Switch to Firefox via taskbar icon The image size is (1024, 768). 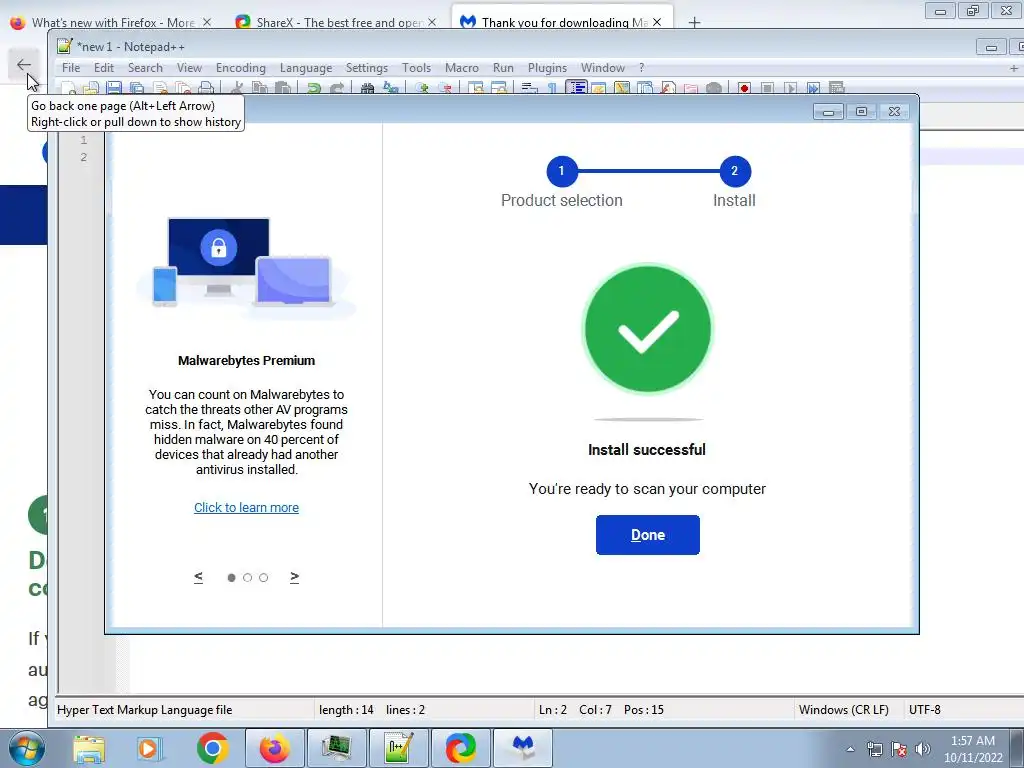(274, 748)
